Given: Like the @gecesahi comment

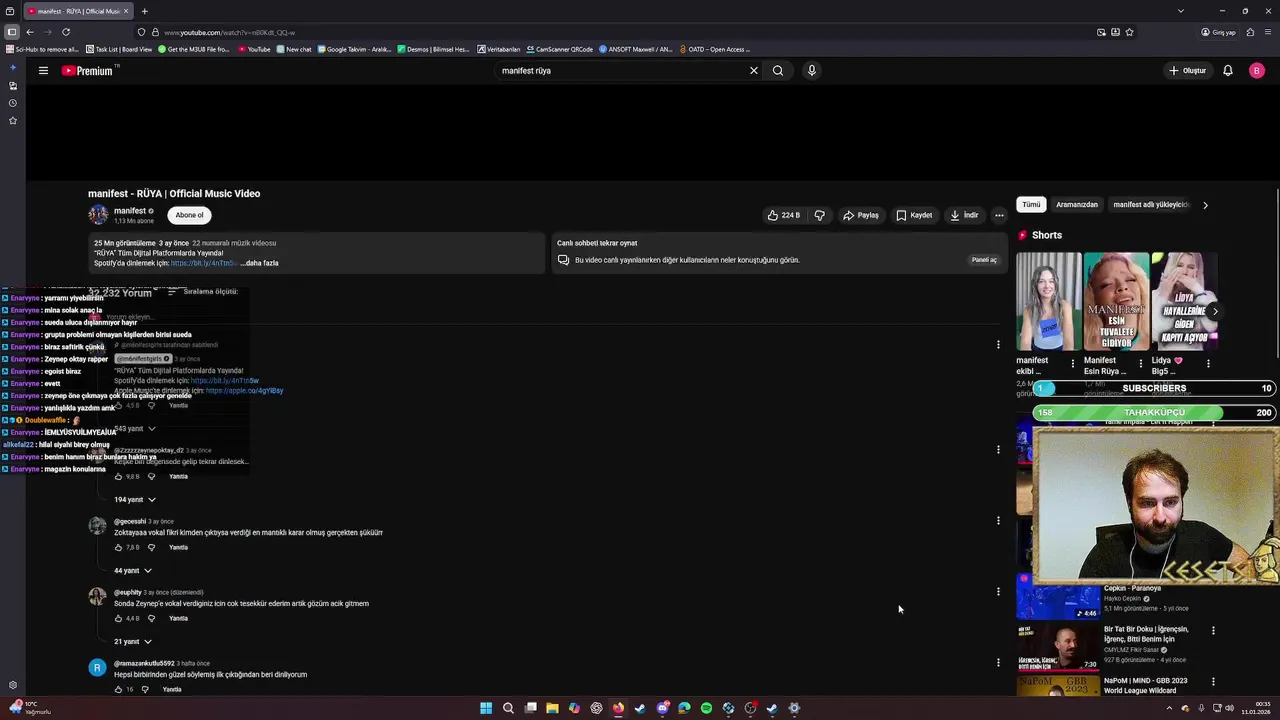Looking at the screenshot, I should 118,547.
